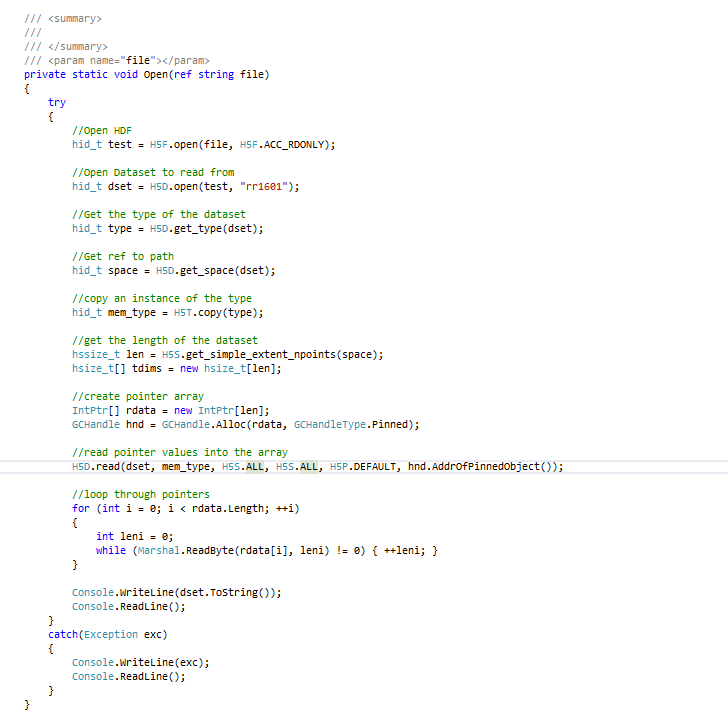Image resolution: width=728 pixels, height=712 pixels.
Task: Click the highlighted 'H5D.read(dset, mem_type' line
Action: point(318,466)
